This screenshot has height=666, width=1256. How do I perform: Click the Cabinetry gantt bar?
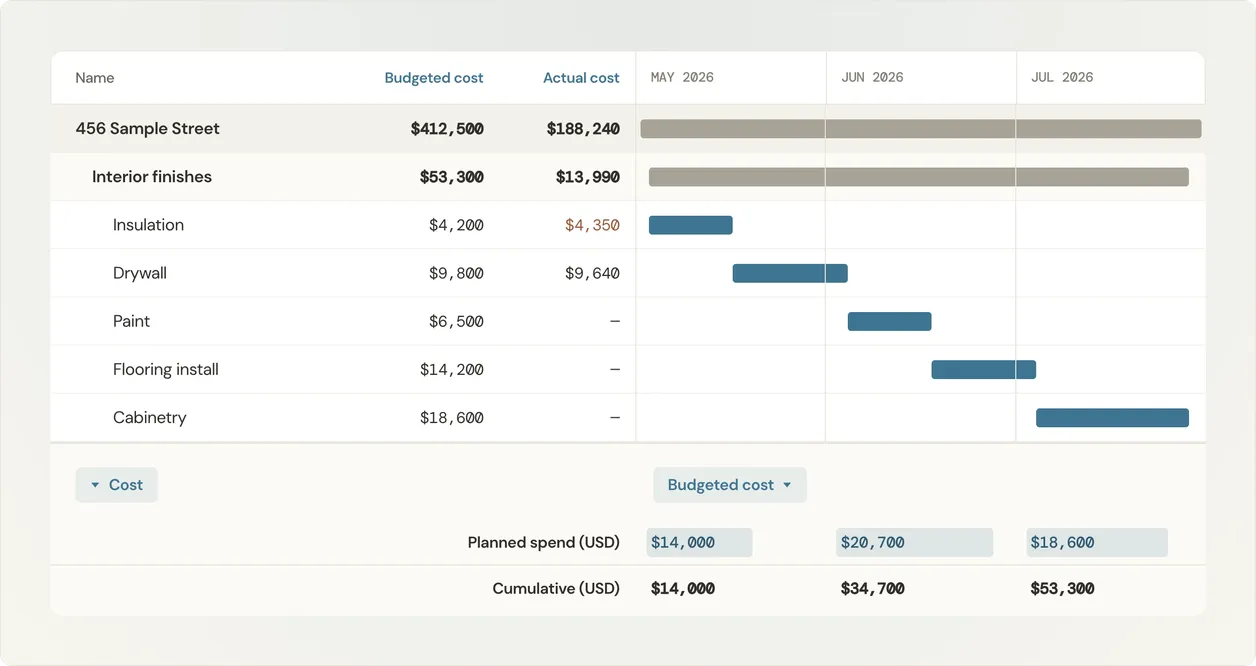point(1112,417)
